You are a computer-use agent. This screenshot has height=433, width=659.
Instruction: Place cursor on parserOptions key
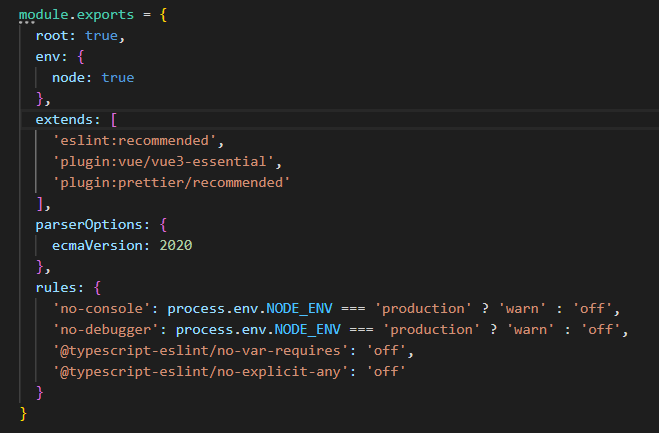[90, 226]
